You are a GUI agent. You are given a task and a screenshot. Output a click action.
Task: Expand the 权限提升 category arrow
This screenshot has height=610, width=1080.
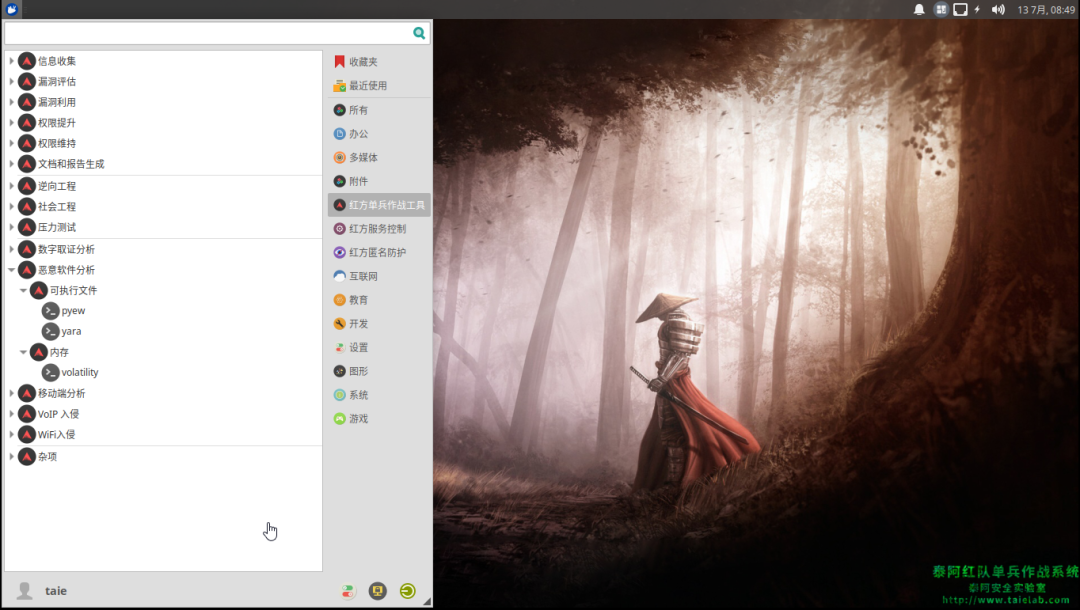(11, 123)
